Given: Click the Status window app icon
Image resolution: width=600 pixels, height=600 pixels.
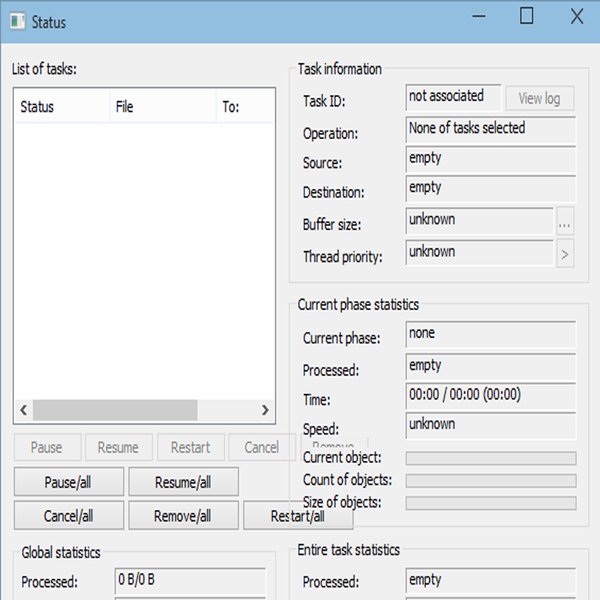Looking at the screenshot, I should point(18,21).
